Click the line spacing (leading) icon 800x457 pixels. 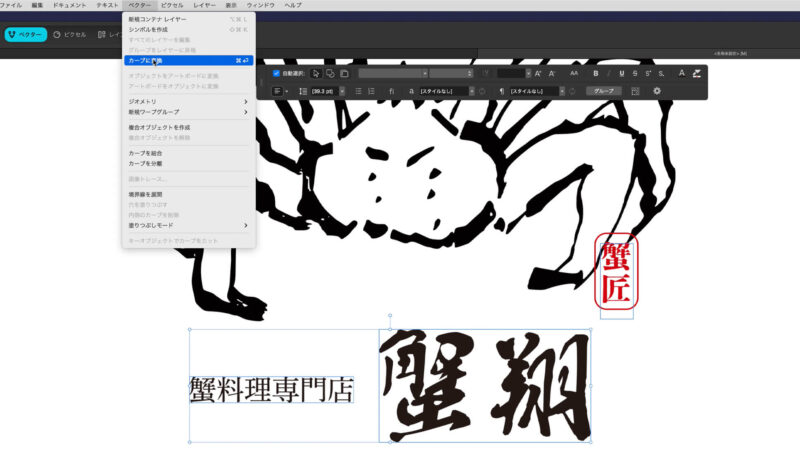(x=303, y=91)
